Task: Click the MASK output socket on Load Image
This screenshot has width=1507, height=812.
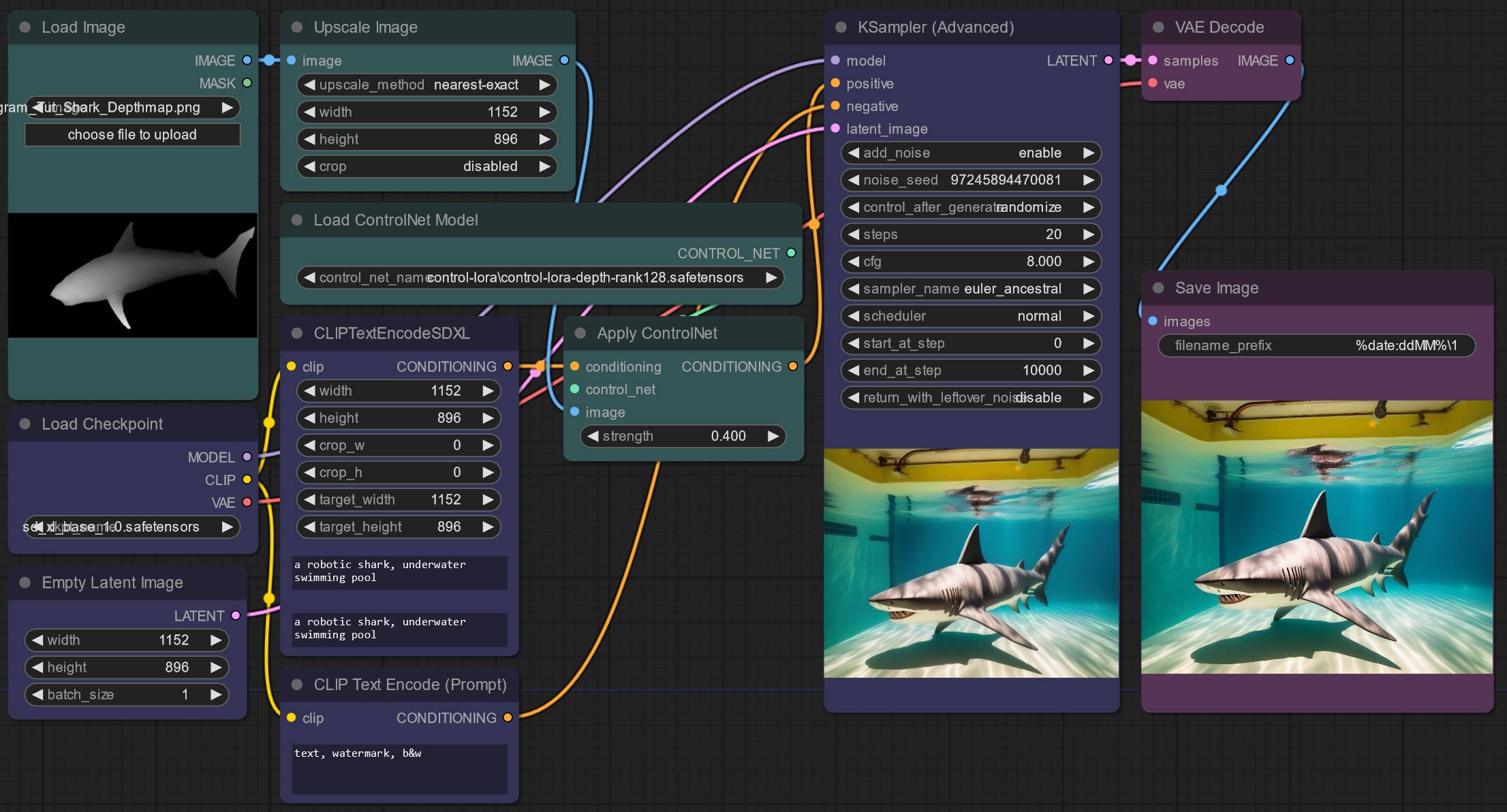Action: 247,83
